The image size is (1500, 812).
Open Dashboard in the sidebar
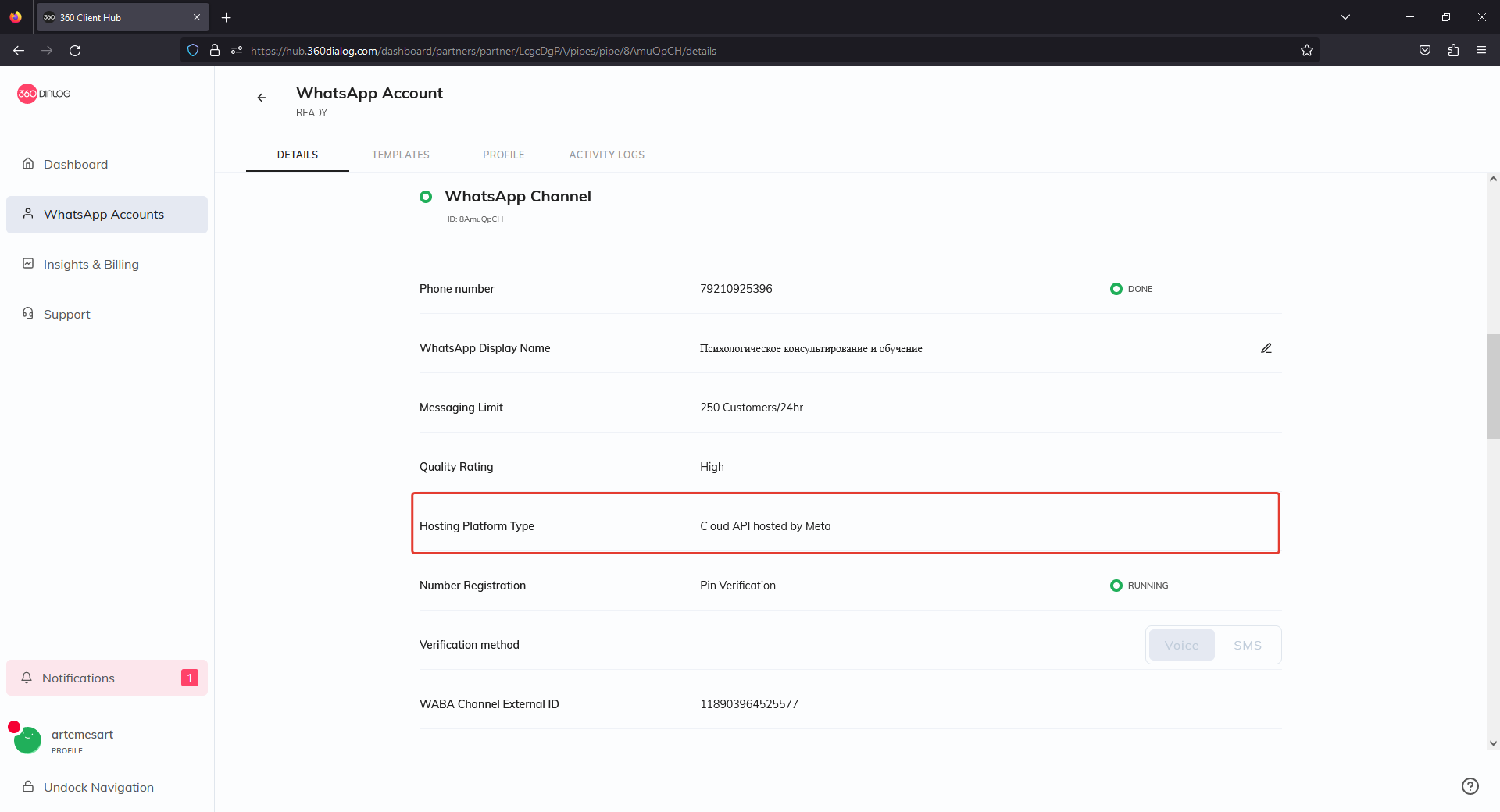point(107,164)
